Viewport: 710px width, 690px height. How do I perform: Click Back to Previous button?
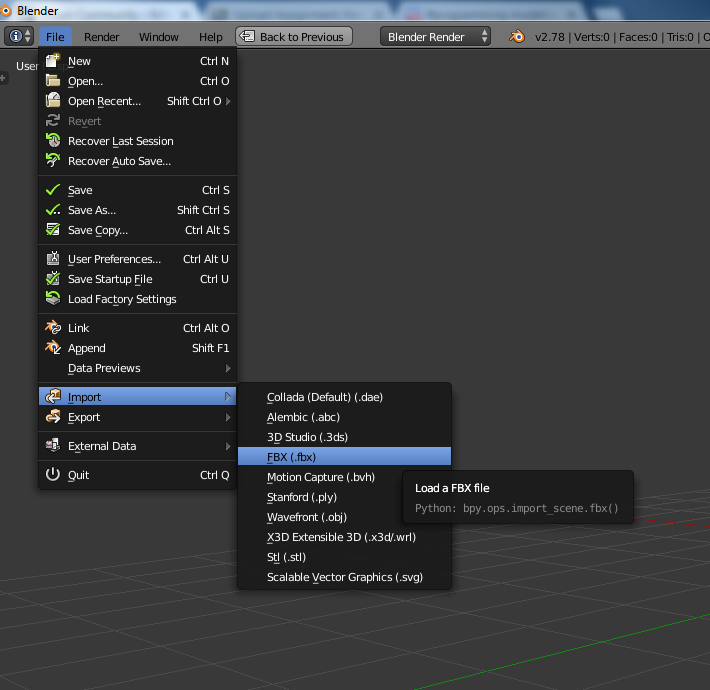294,37
